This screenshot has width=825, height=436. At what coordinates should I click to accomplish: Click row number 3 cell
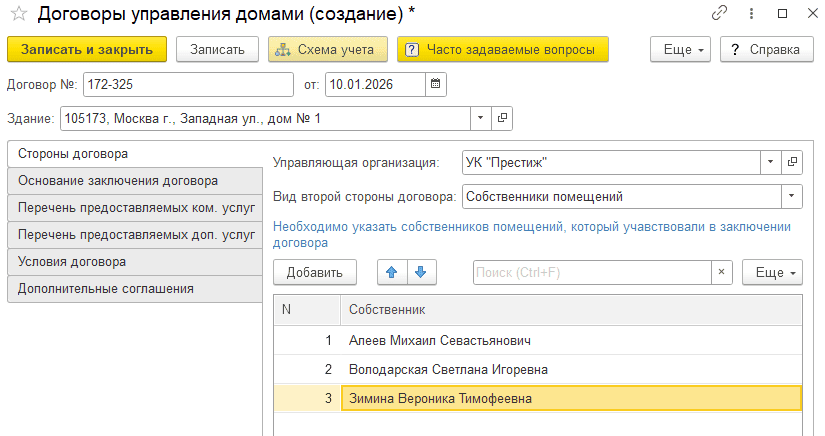307,398
